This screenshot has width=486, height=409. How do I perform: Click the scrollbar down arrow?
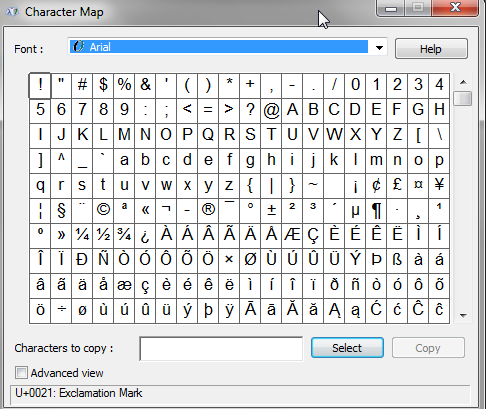point(463,315)
